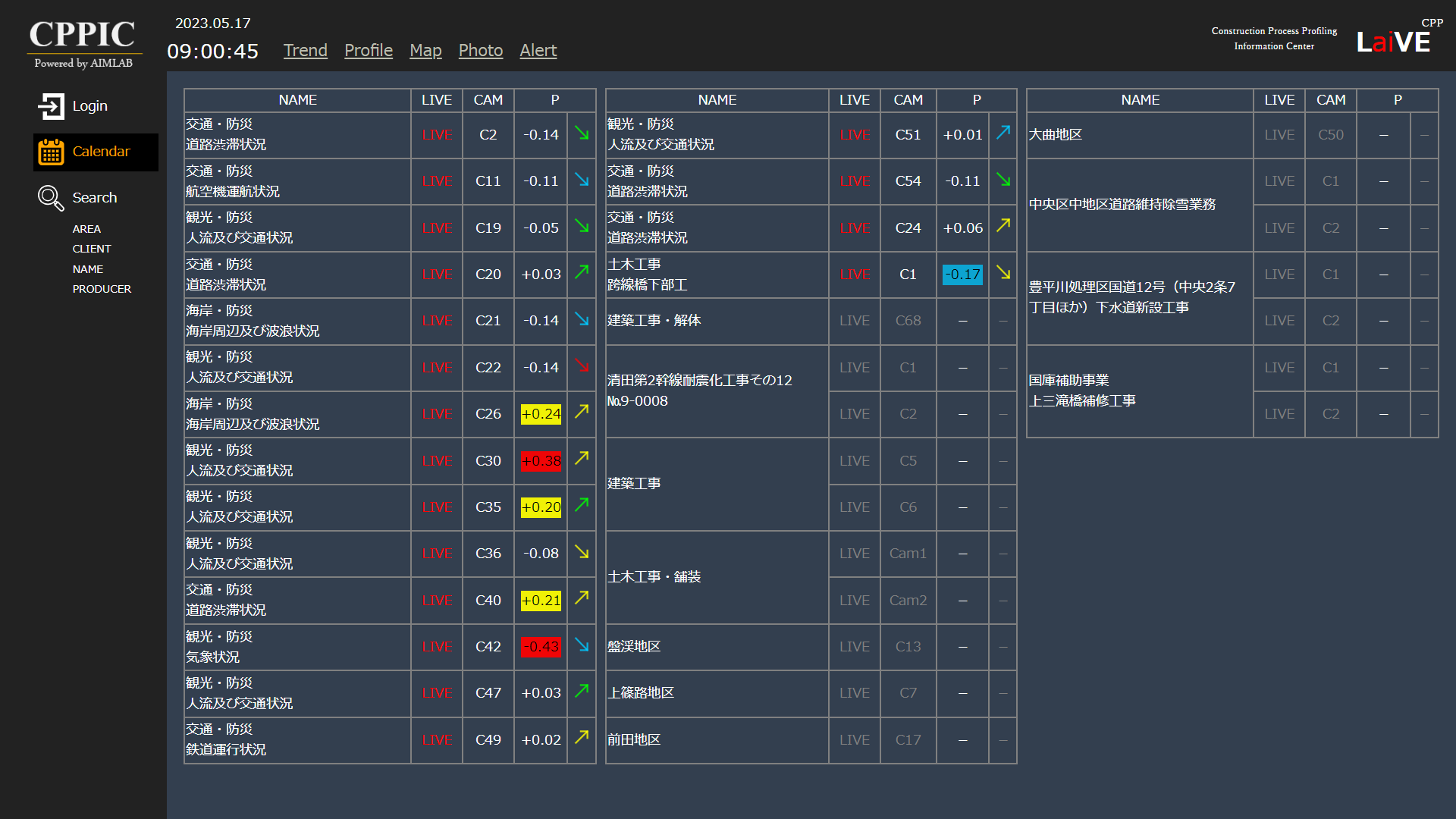The image size is (1456, 819).
Task: Open the Calendar icon in sidebar
Action: click(x=51, y=152)
